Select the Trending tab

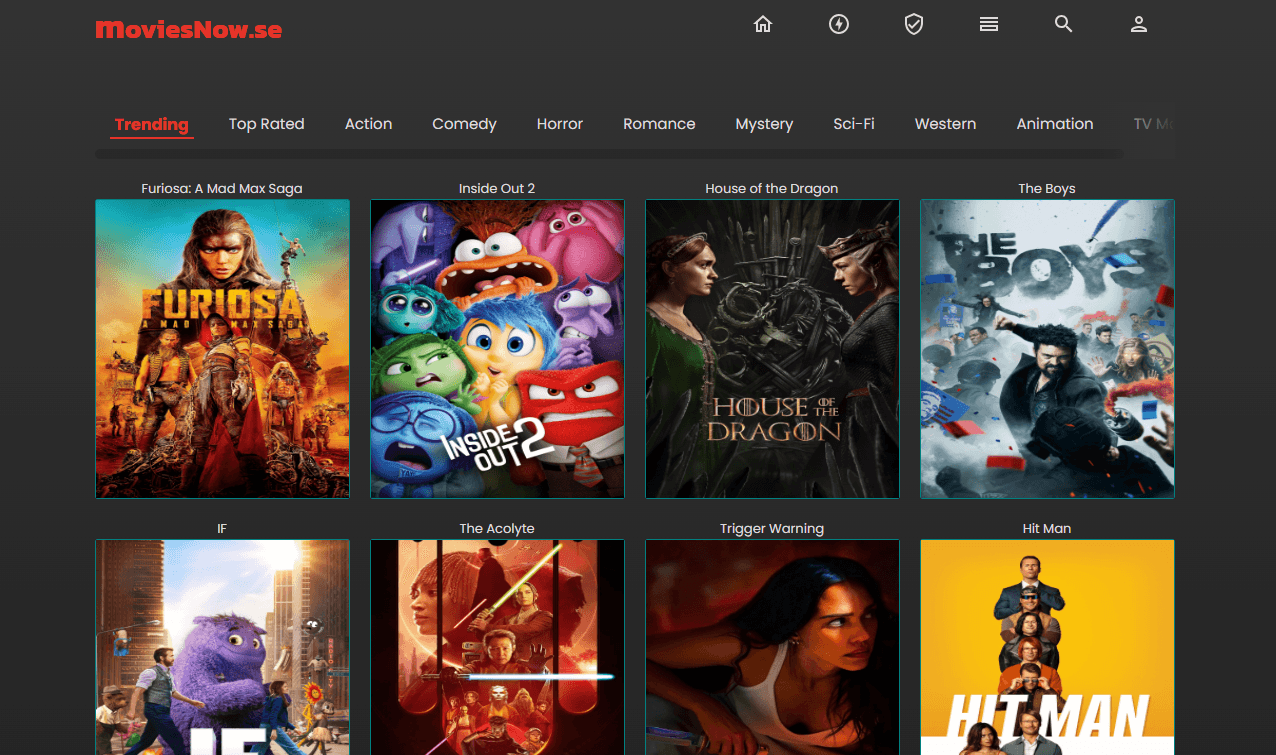pos(151,124)
